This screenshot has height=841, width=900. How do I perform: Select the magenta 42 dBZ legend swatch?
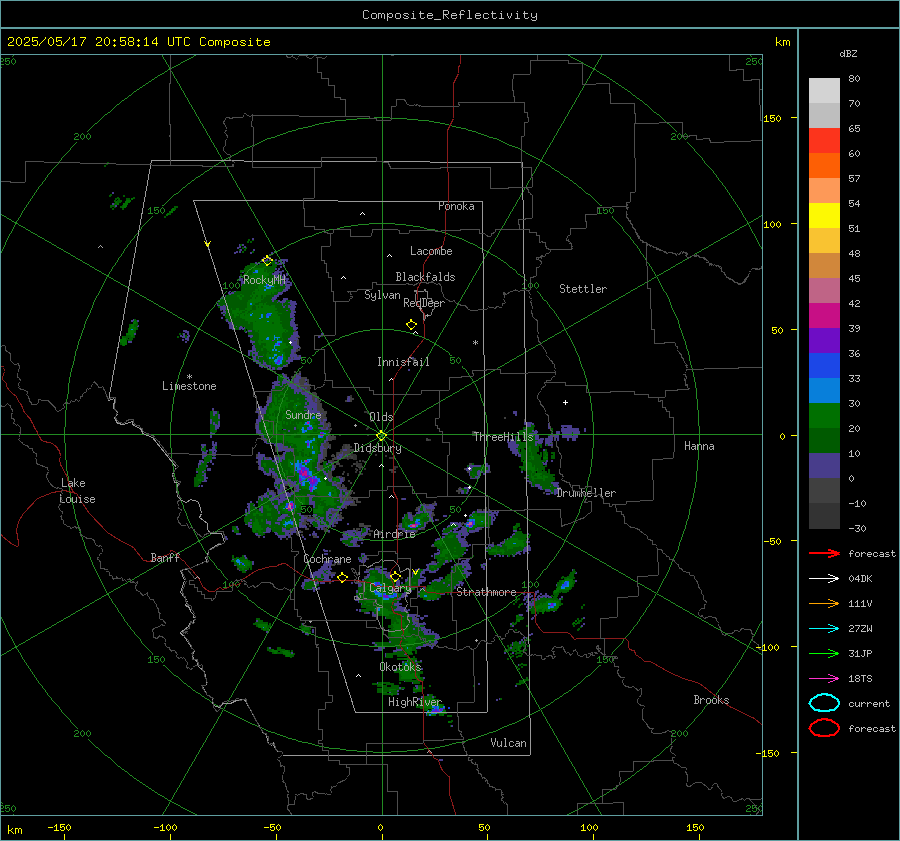point(824,316)
